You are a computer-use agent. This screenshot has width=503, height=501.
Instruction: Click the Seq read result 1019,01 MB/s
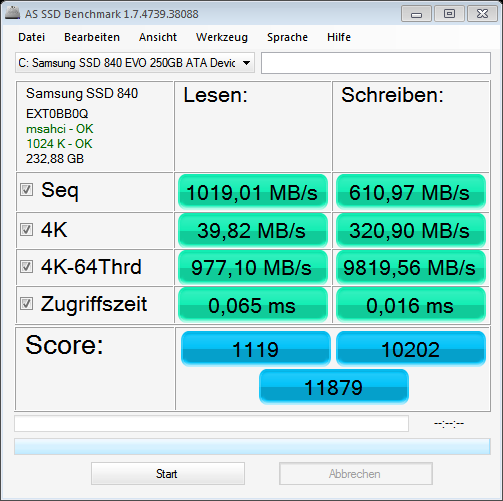[253, 192]
